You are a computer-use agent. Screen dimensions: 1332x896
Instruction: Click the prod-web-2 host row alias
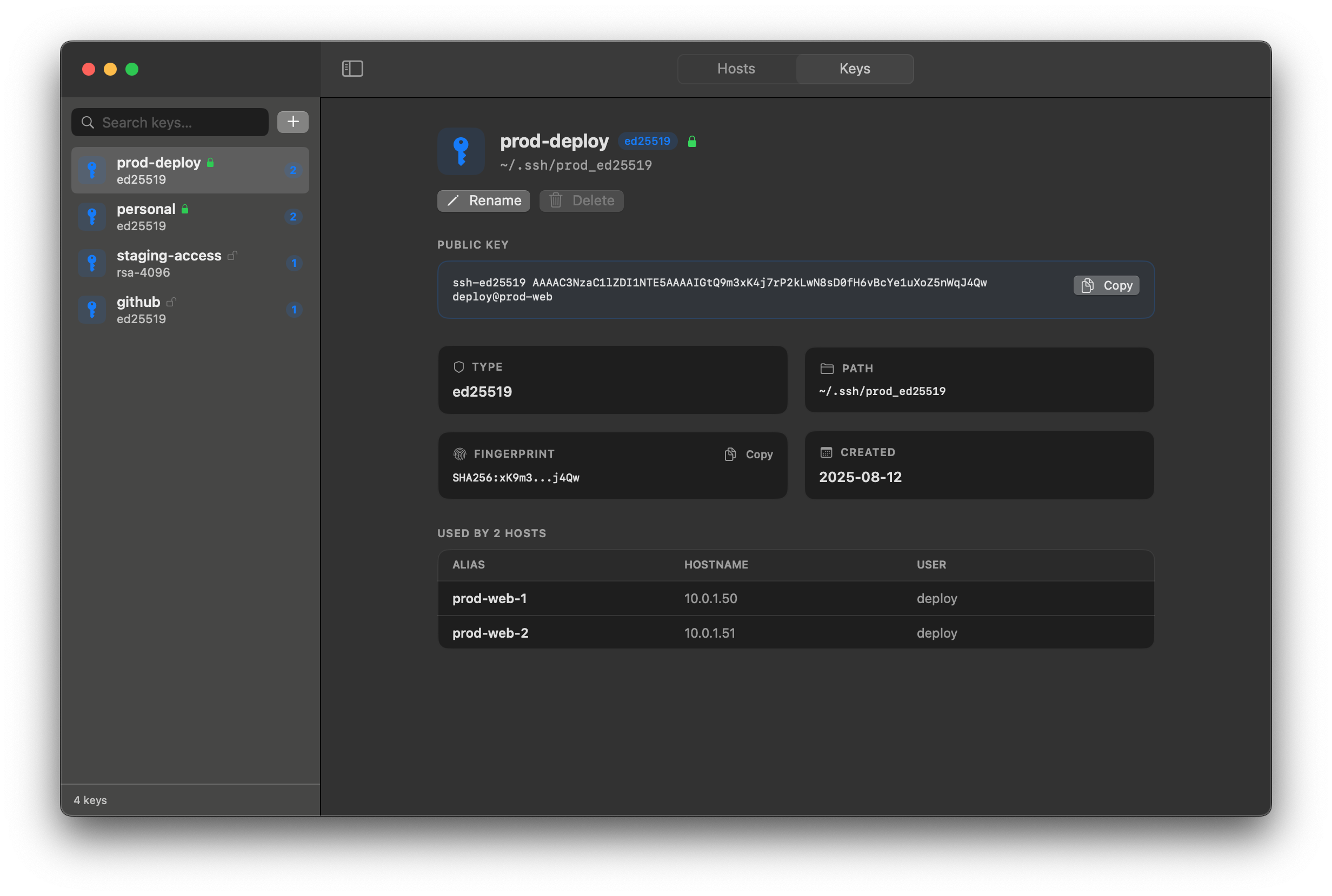(x=490, y=633)
